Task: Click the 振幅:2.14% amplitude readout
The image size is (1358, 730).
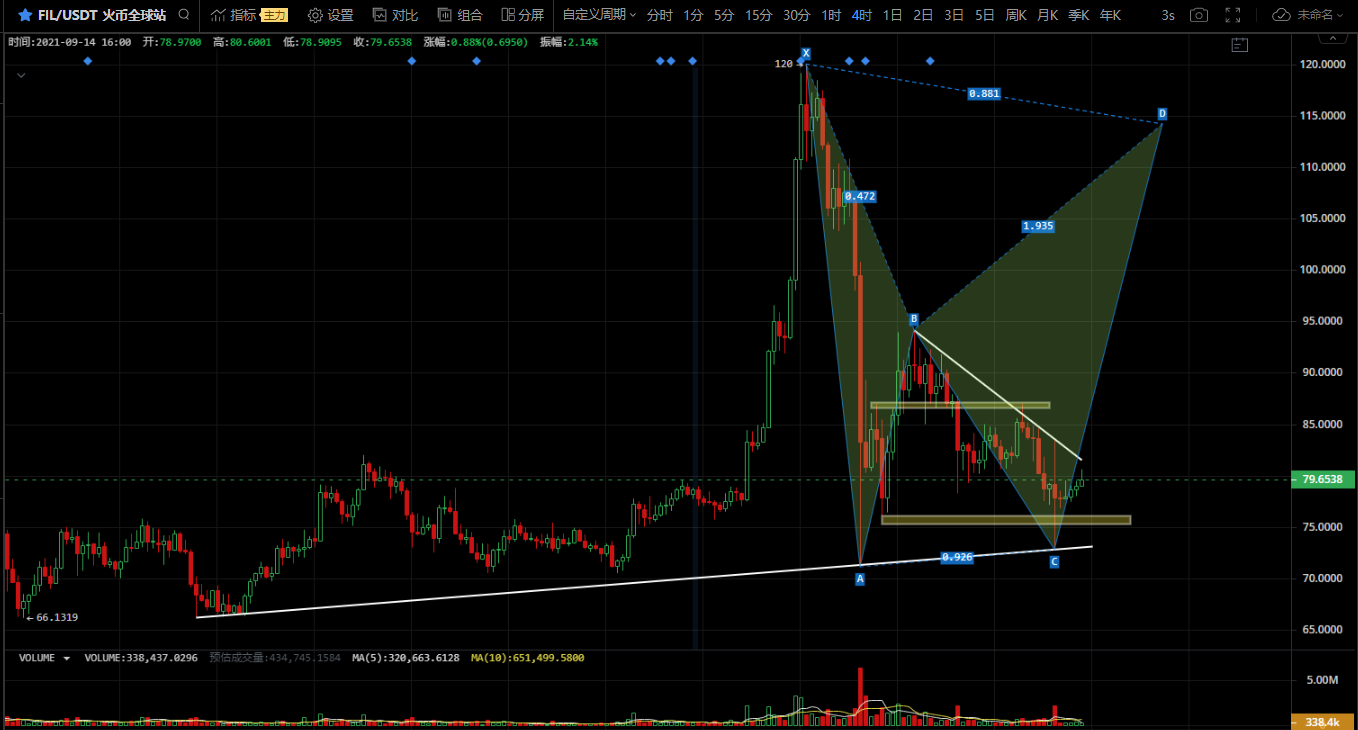Action: tap(569, 42)
